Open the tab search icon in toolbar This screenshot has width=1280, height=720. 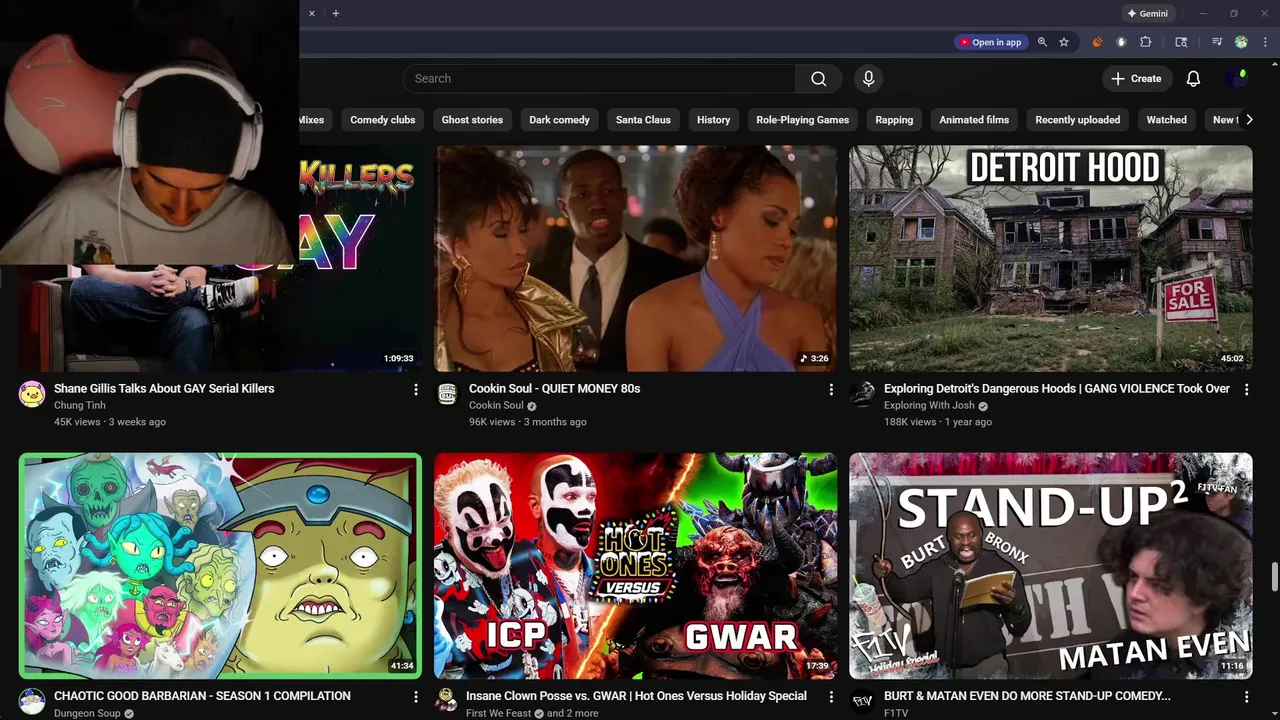pyautogui.click(x=1181, y=42)
